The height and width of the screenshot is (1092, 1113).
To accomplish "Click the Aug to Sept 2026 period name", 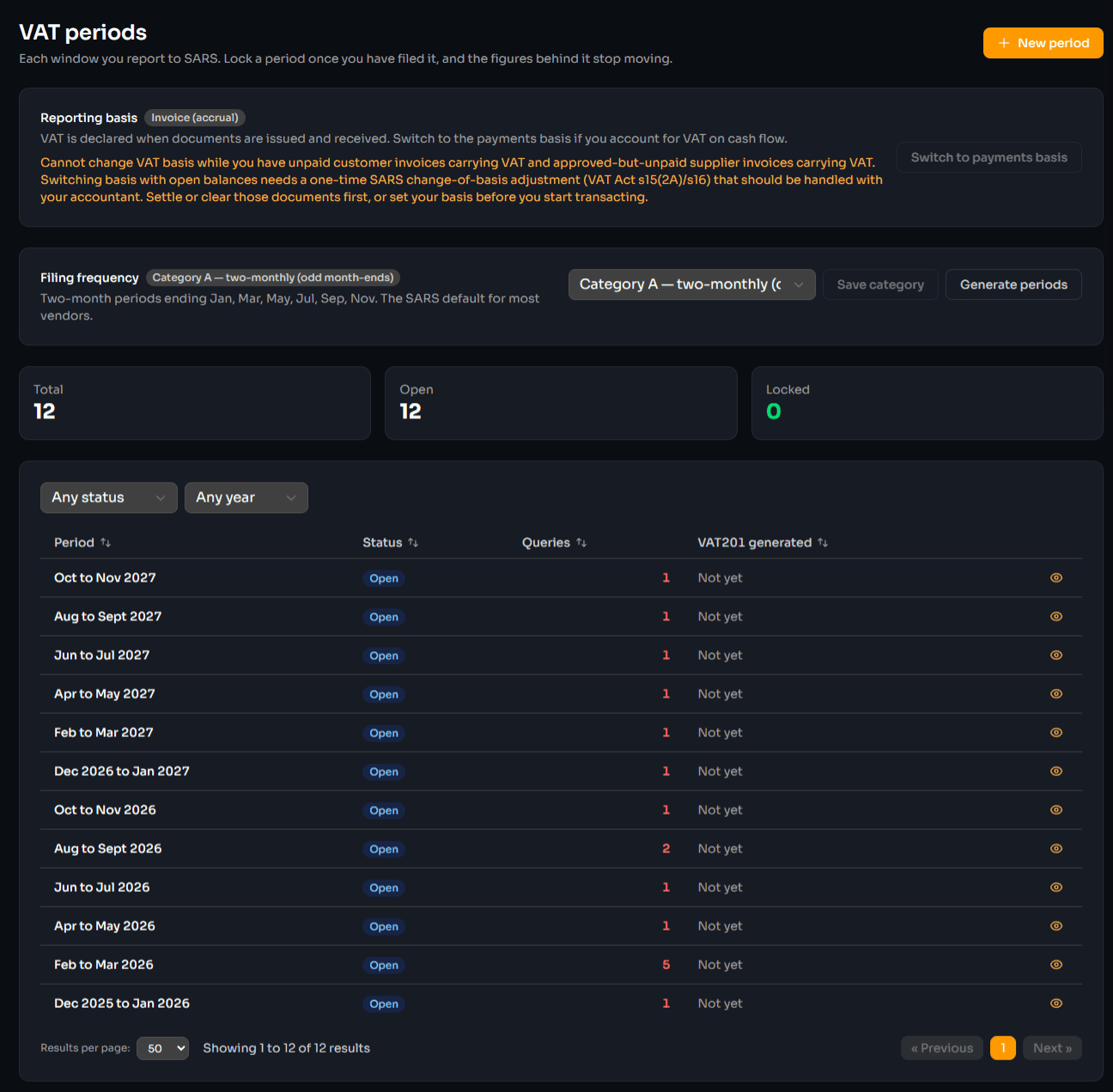I will pos(108,849).
